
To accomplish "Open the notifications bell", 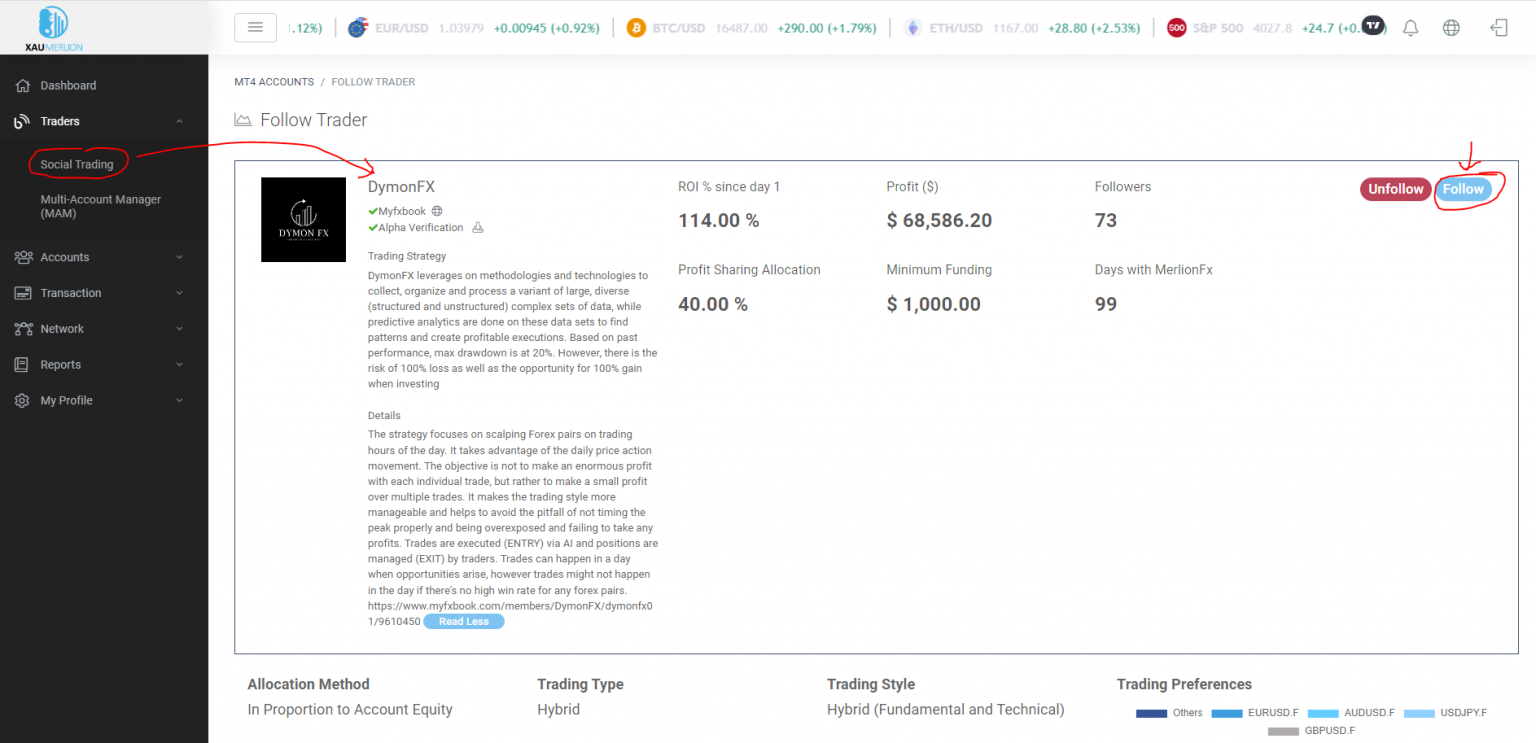I will point(1410,28).
